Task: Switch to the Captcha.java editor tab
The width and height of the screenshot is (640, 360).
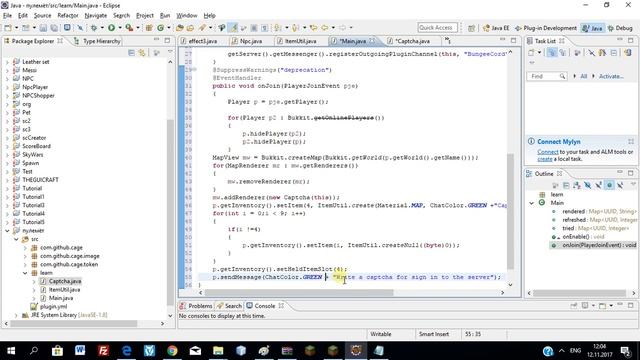Action: tap(413, 41)
